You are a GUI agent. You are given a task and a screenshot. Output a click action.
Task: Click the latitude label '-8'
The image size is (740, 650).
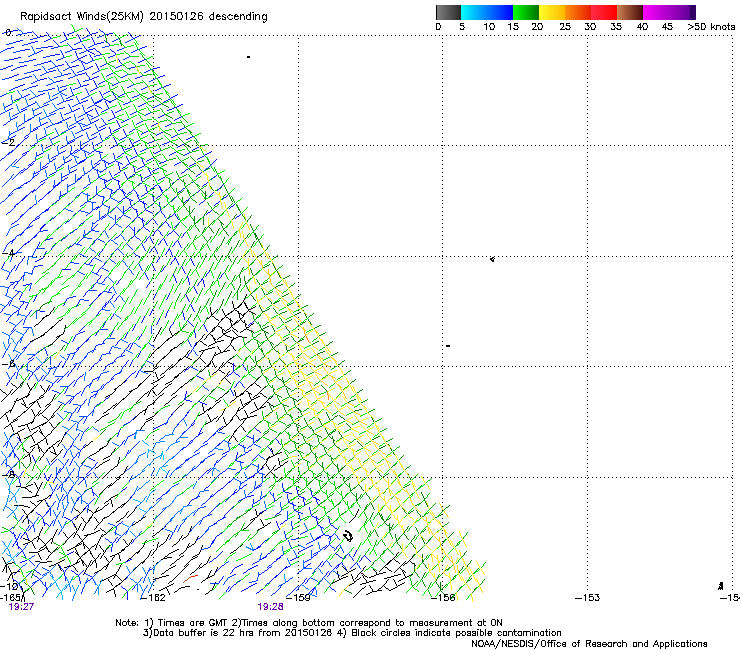click(8, 474)
